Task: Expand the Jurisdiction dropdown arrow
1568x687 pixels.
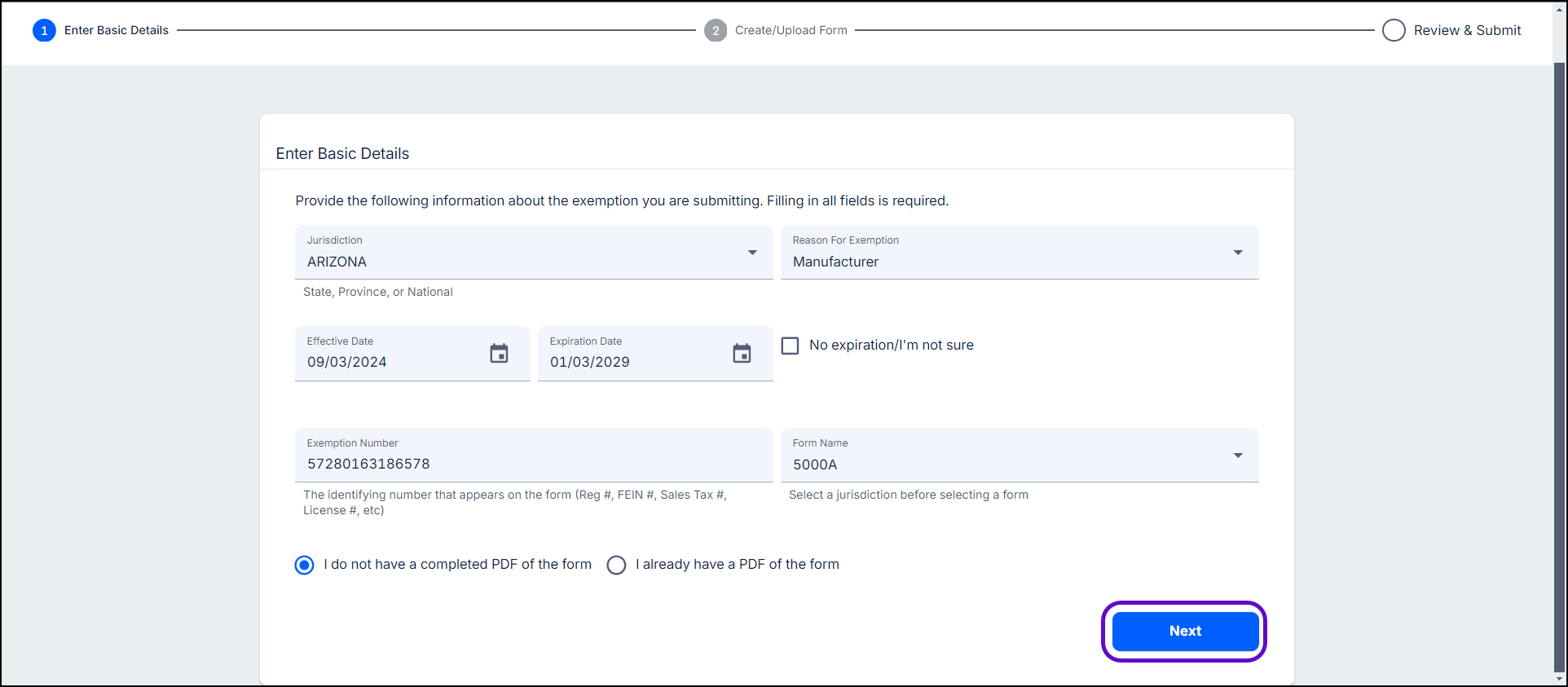Action: [x=752, y=253]
